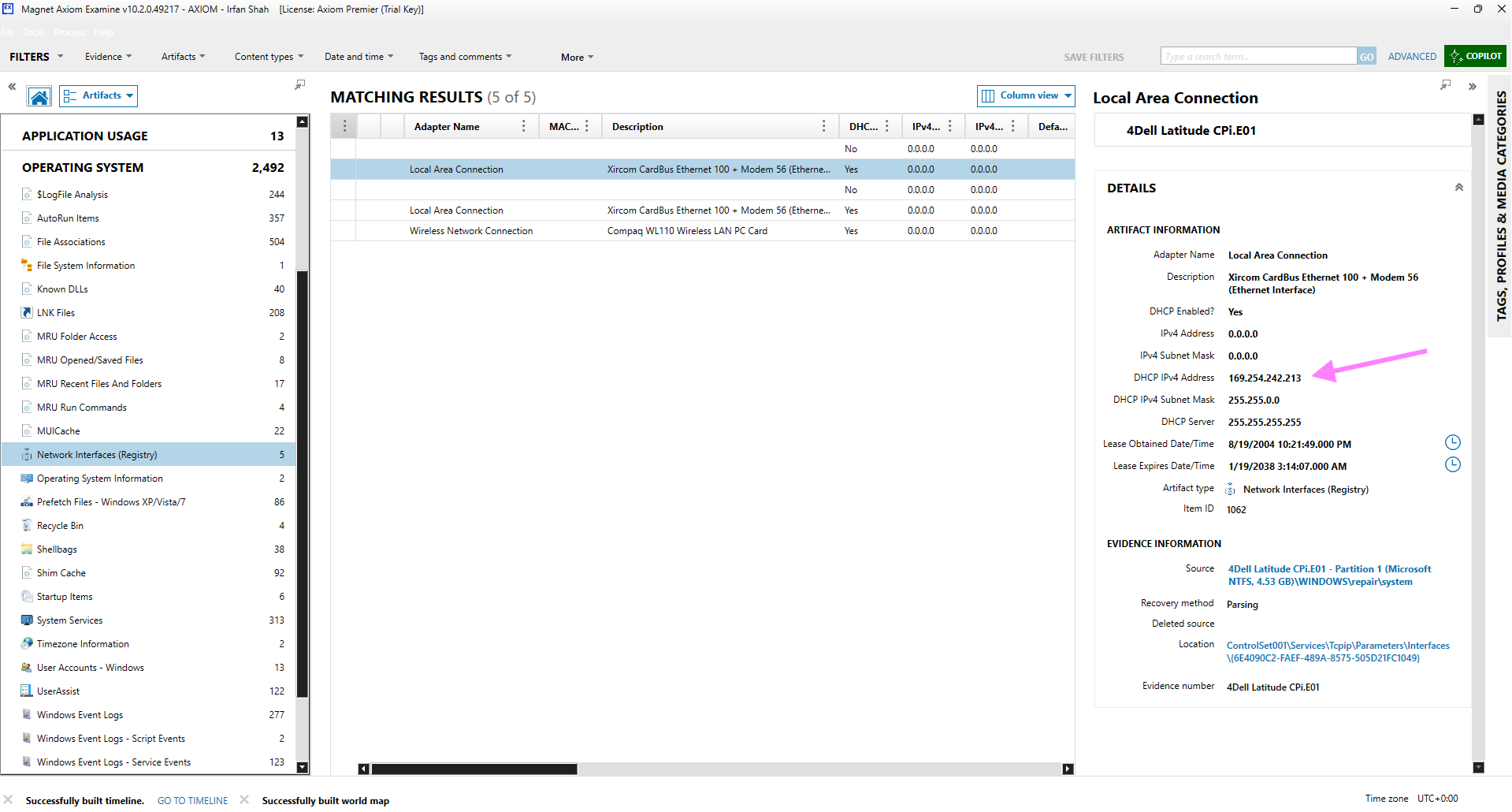Switch the Artifacts explorer dropdown

tap(98, 95)
